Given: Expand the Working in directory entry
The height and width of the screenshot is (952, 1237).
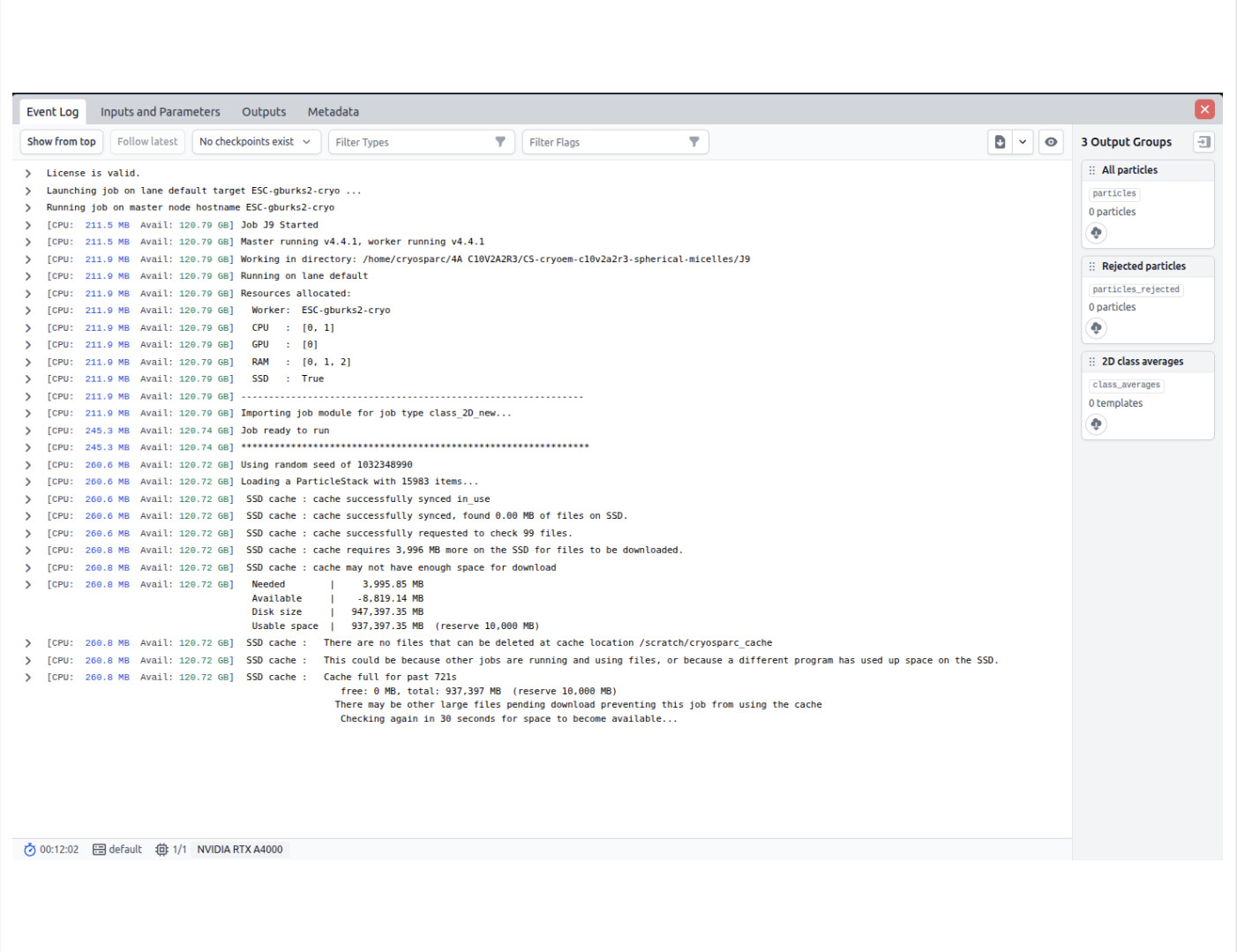Looking at the screenshot, I should pyautogui.click(x=28, y=259).
